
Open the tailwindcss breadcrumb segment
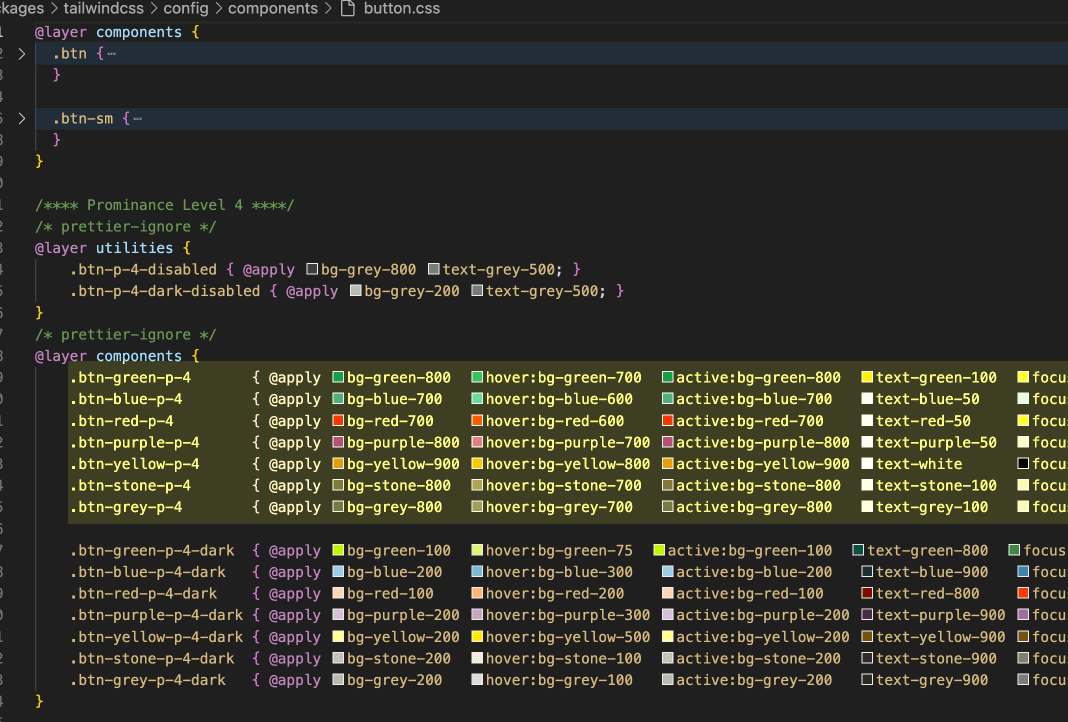pyautogui.click(x=103, y=9)
